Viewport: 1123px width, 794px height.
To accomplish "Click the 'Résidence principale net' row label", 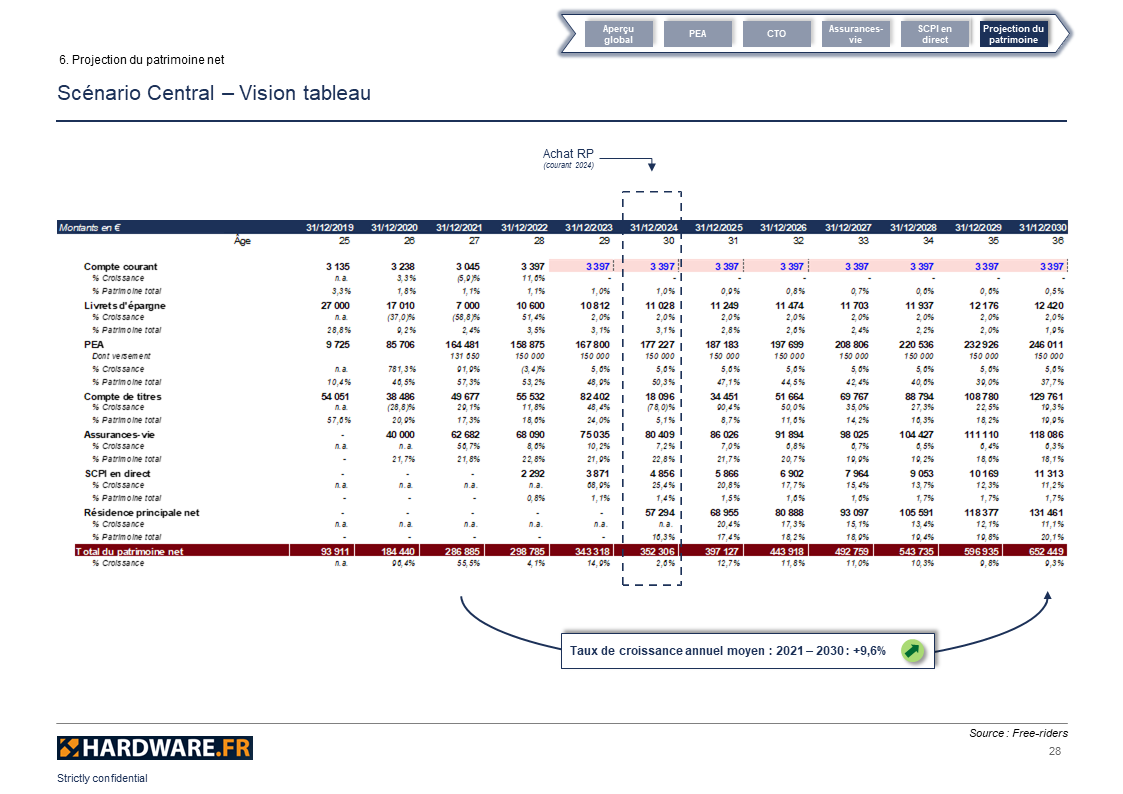I will 141,513.
